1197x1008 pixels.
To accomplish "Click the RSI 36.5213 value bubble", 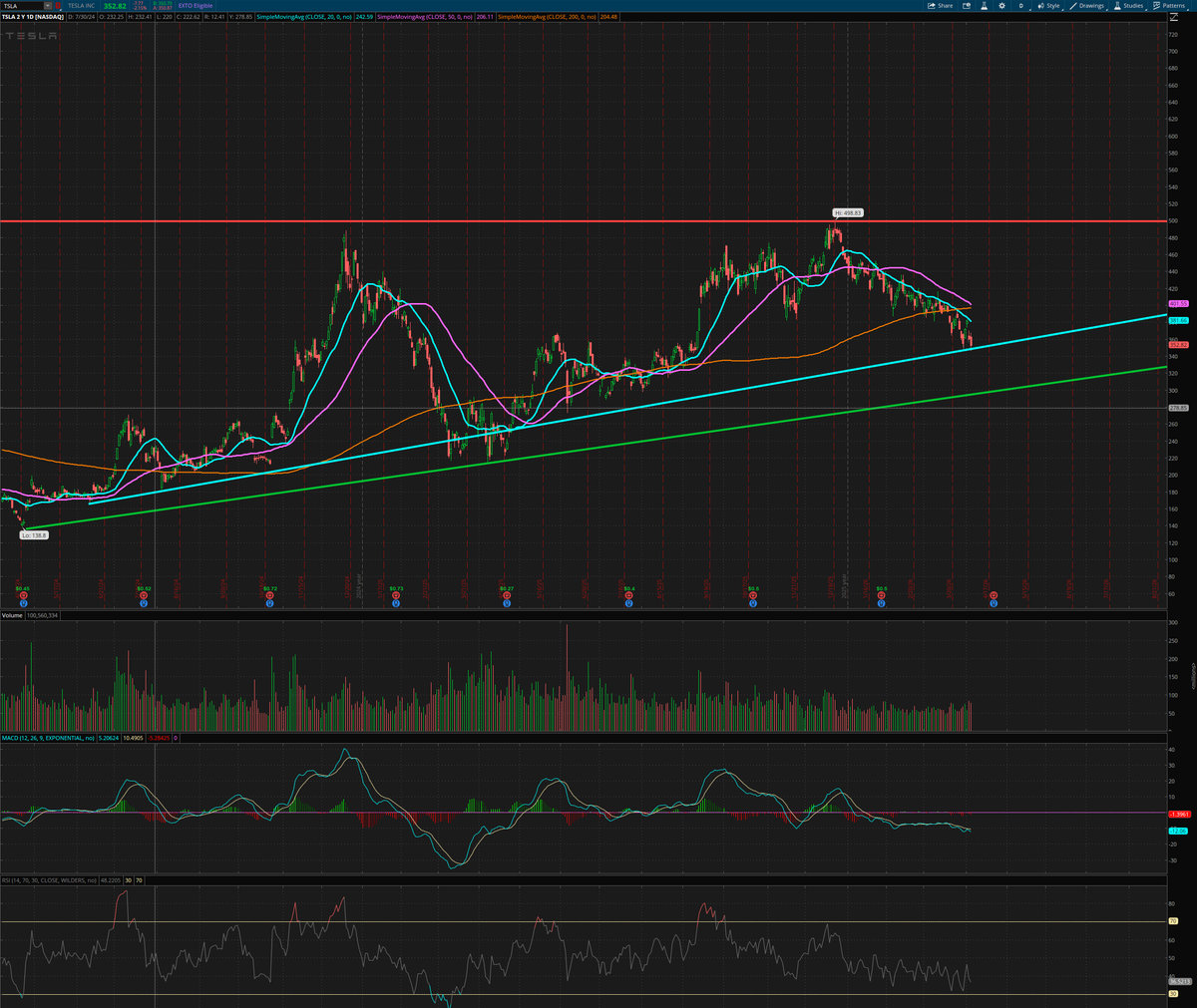I will [1178, 981].
